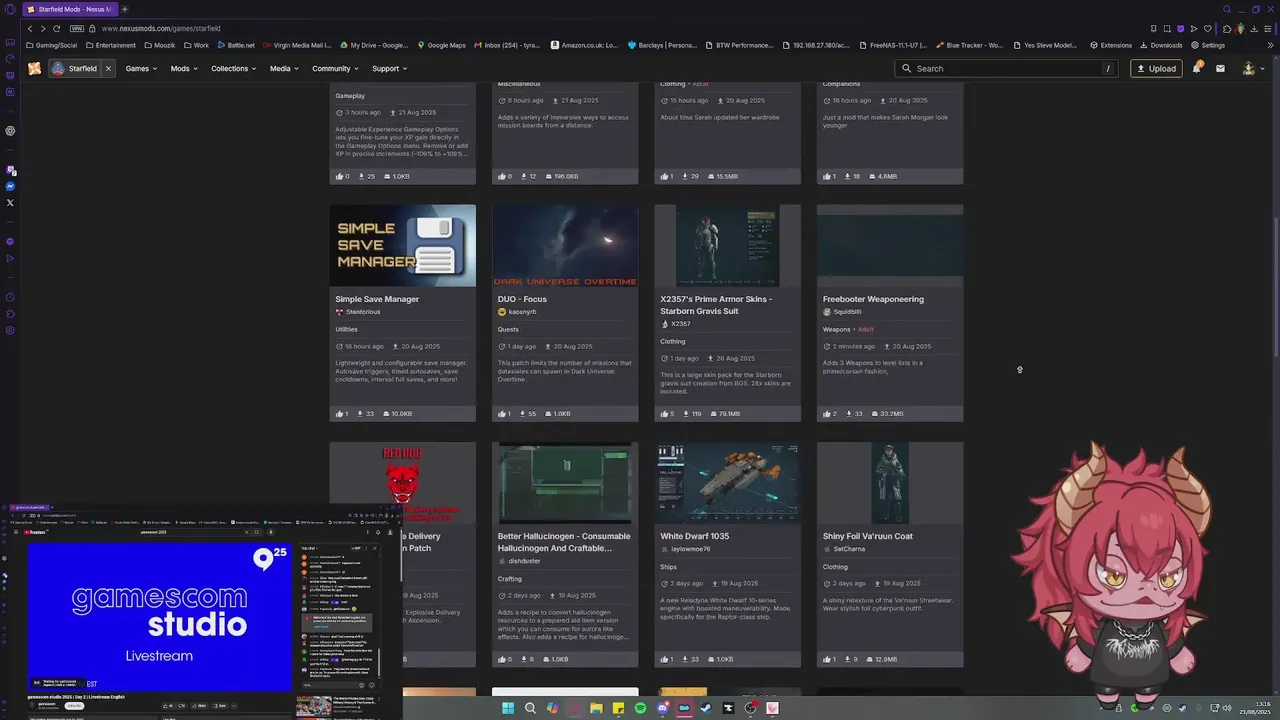Select the Starfield Mods browser tab
The image size is (1280, 720).
pyautogui.click(x=70, y=9)
